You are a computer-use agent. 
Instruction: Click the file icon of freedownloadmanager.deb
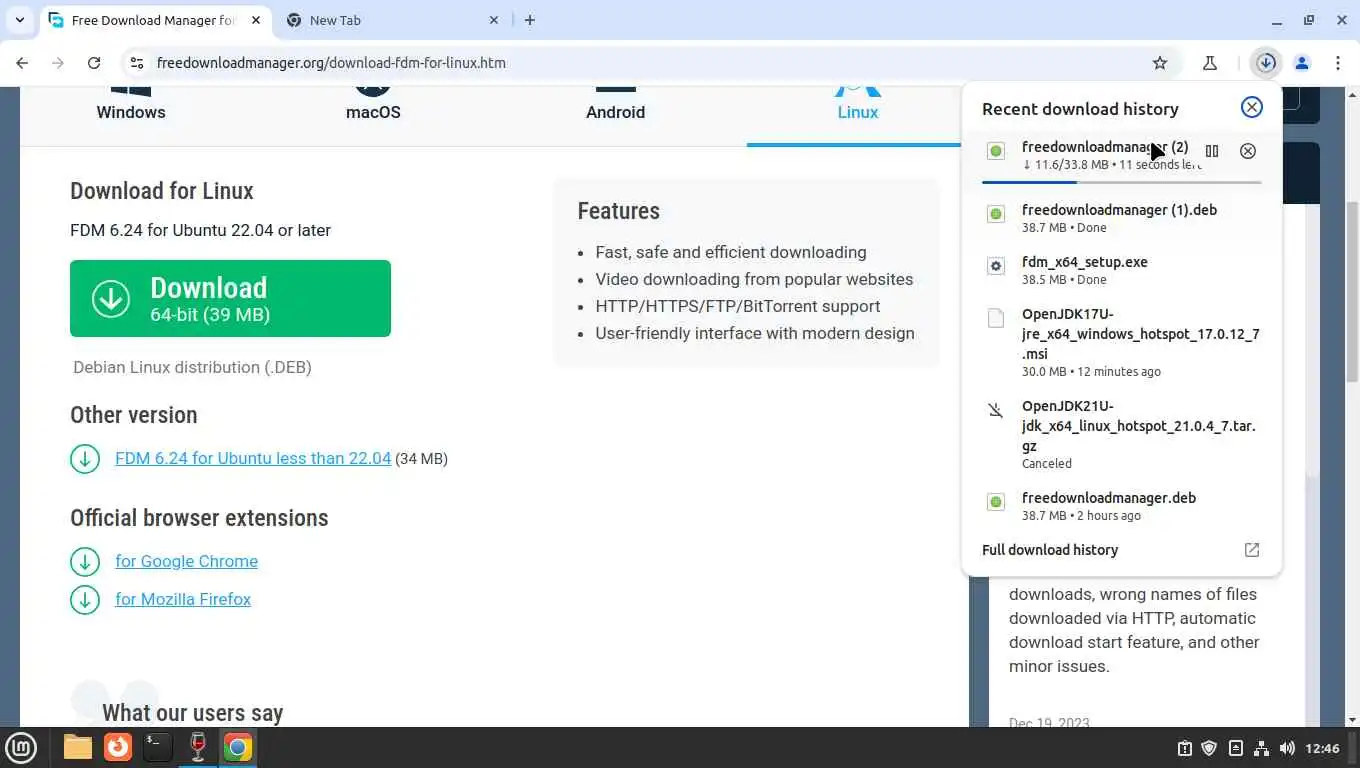coord(995,502)
